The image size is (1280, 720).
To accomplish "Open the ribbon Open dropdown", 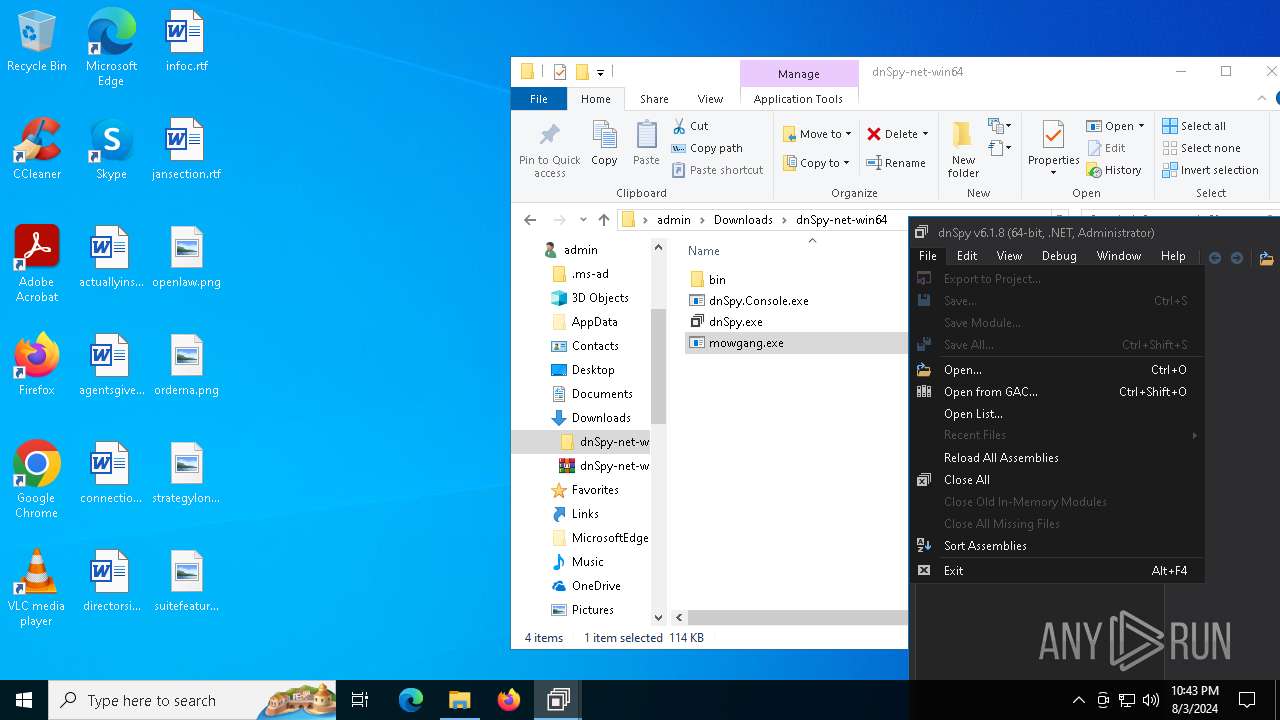I will pyautogui.click(x=1115, y=126).
